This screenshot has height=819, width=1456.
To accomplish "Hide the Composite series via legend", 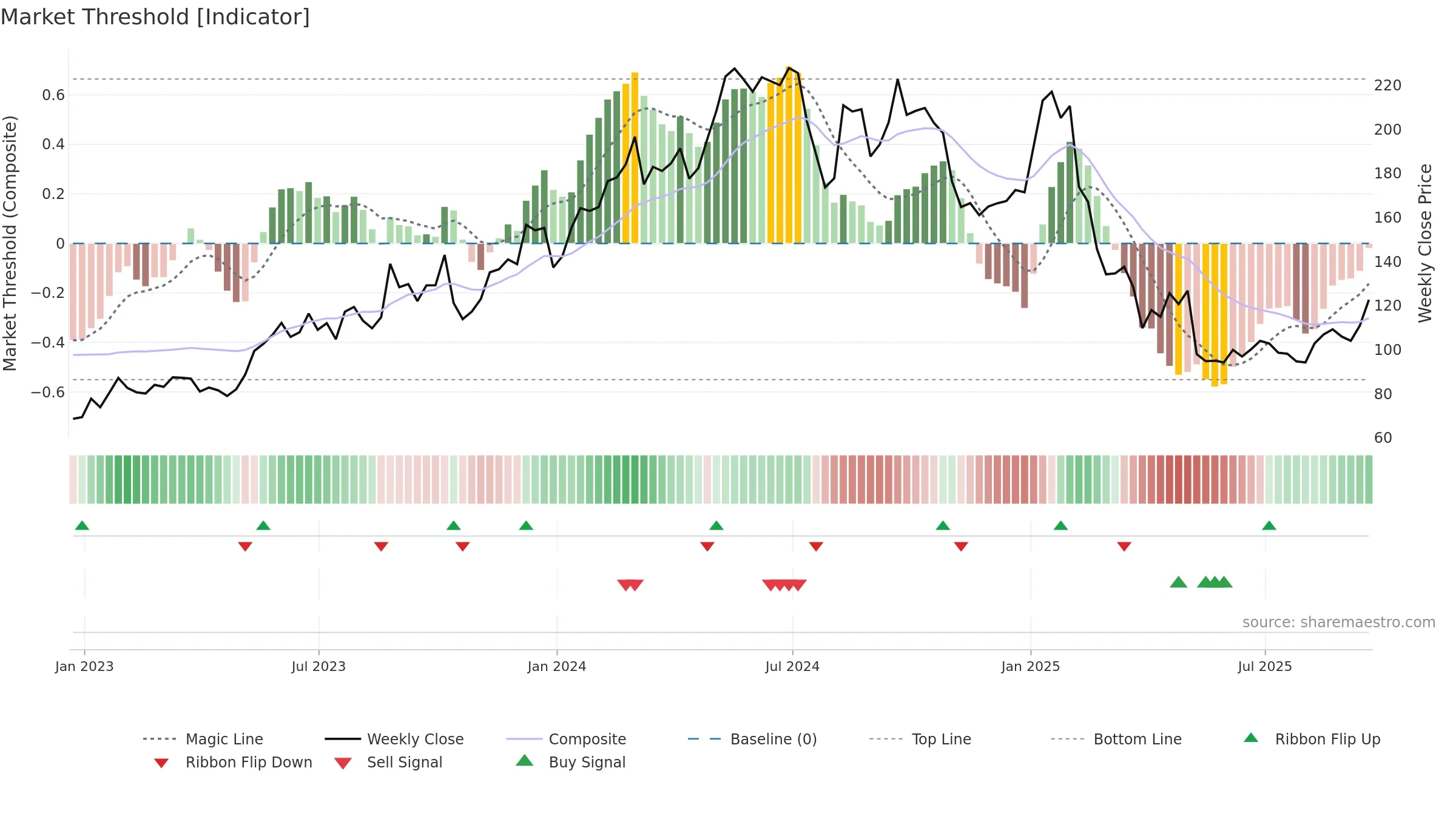I will click(x=566, y=739).
